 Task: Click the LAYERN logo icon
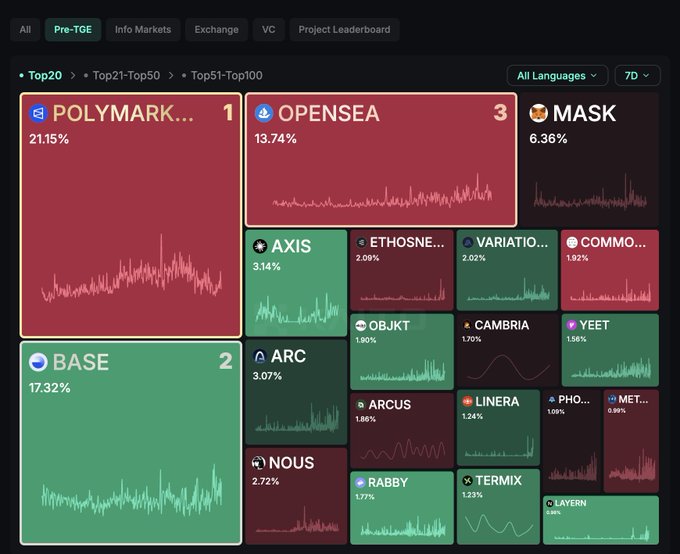[550, 503]
